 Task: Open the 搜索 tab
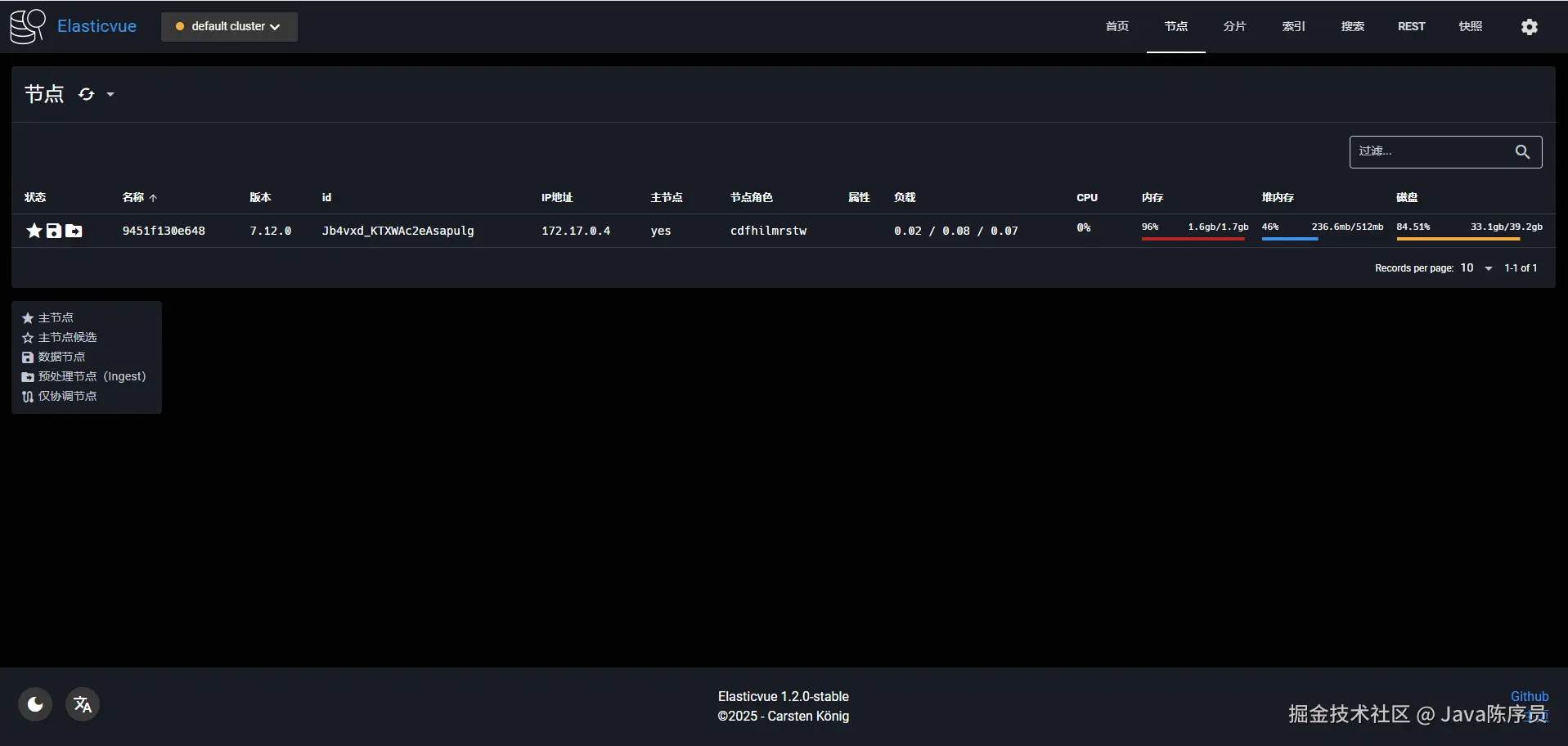[1353, 27]
